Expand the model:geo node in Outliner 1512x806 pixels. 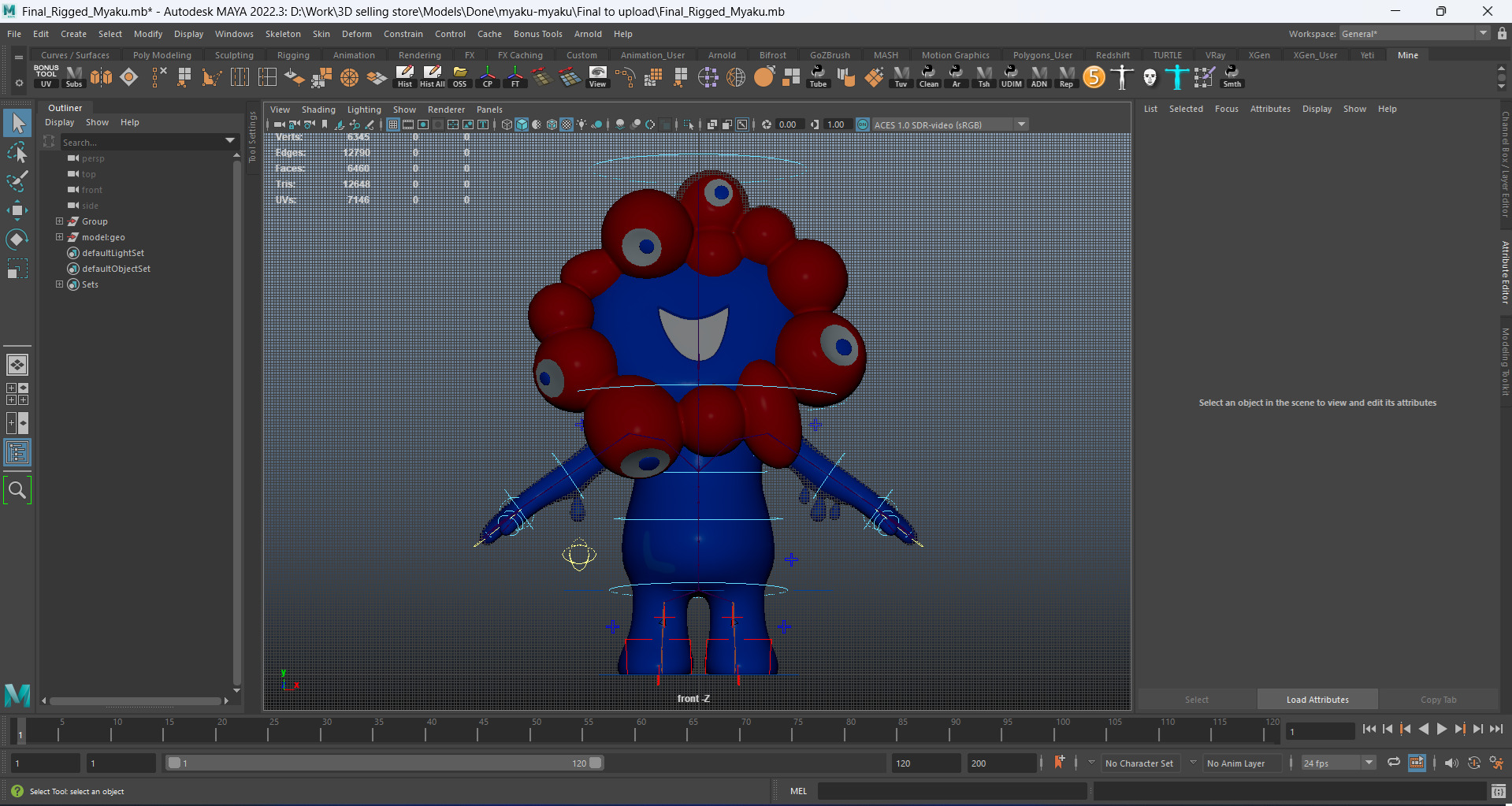[59, 237]
